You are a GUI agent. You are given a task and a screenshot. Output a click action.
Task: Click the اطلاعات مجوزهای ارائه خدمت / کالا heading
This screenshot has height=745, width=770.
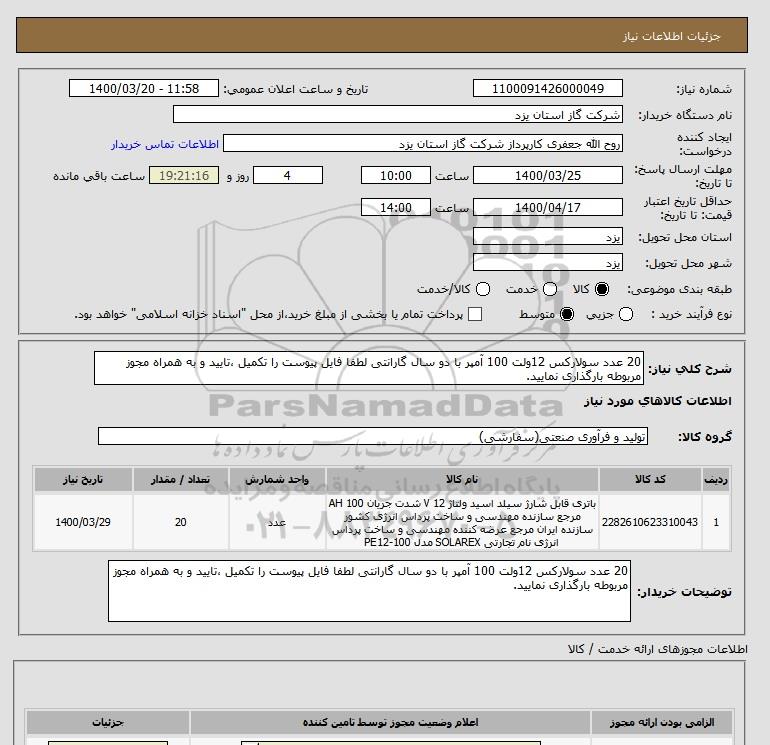pyautogui.click(x=658, y=649)
